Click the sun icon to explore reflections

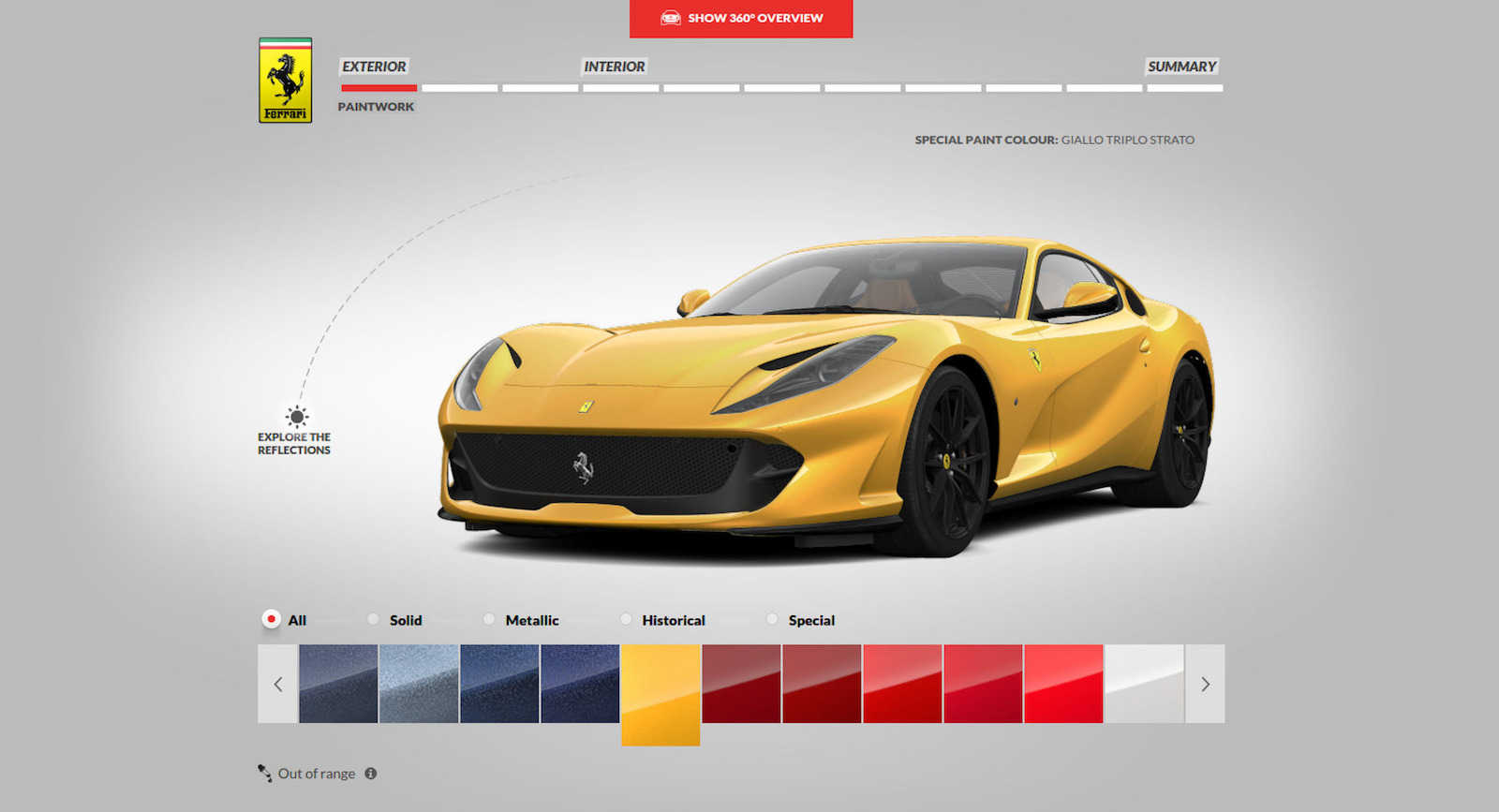click(x=297, y=417)
